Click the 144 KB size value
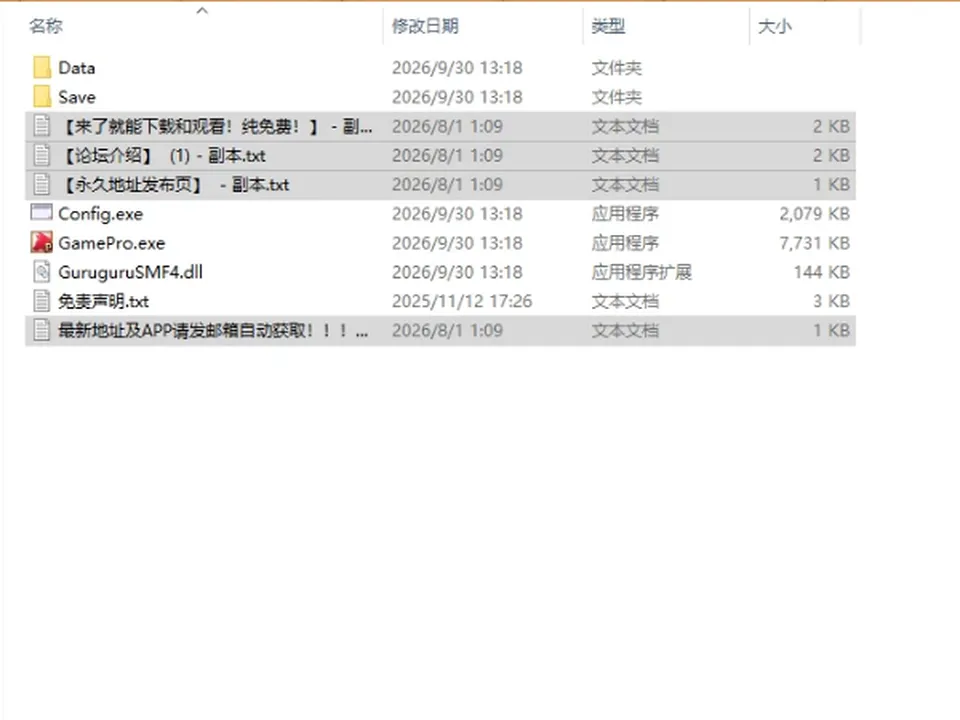Viewport: 960px width, 720px height. [822, 272]
